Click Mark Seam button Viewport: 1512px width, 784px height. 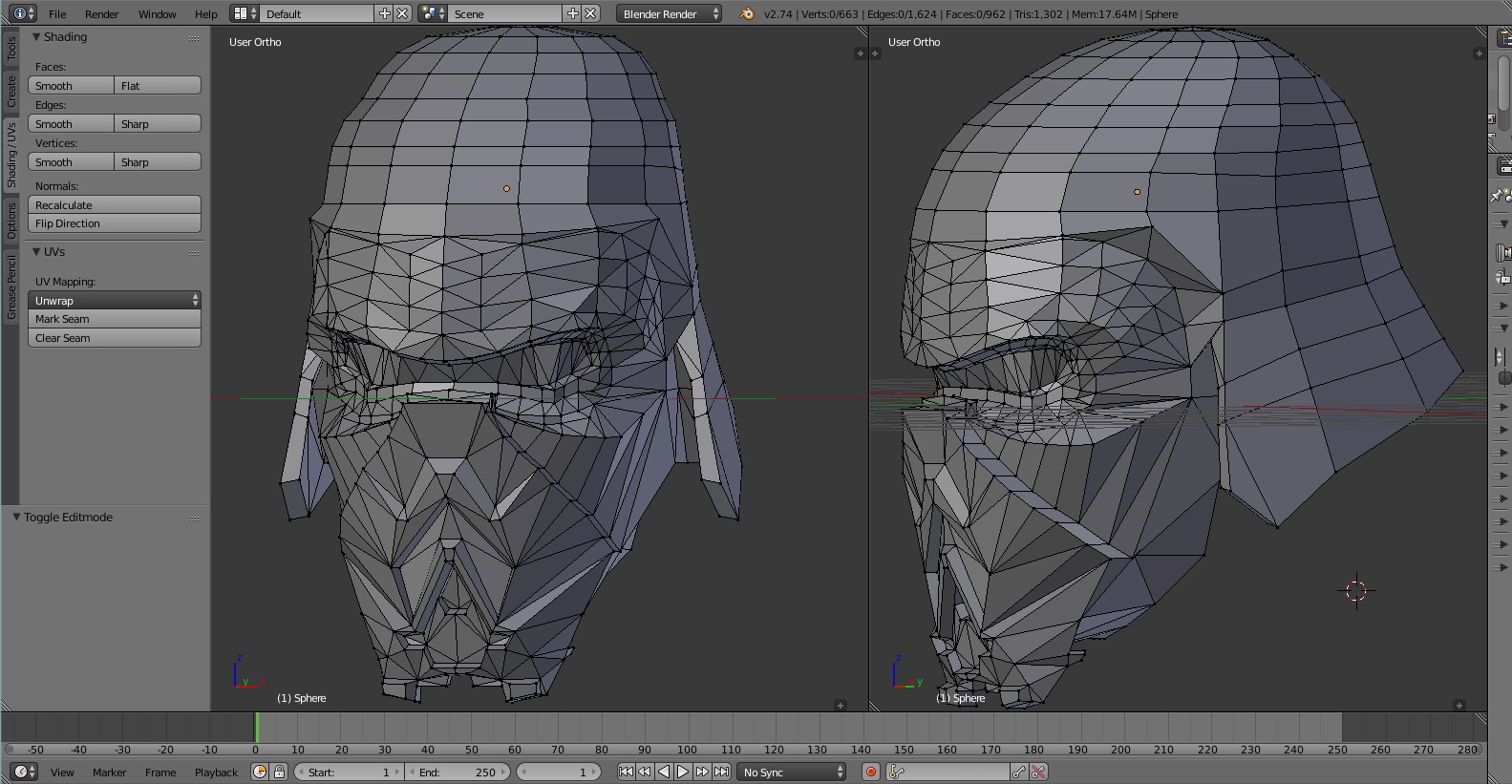pyautogui.click(x=115, y=319)
